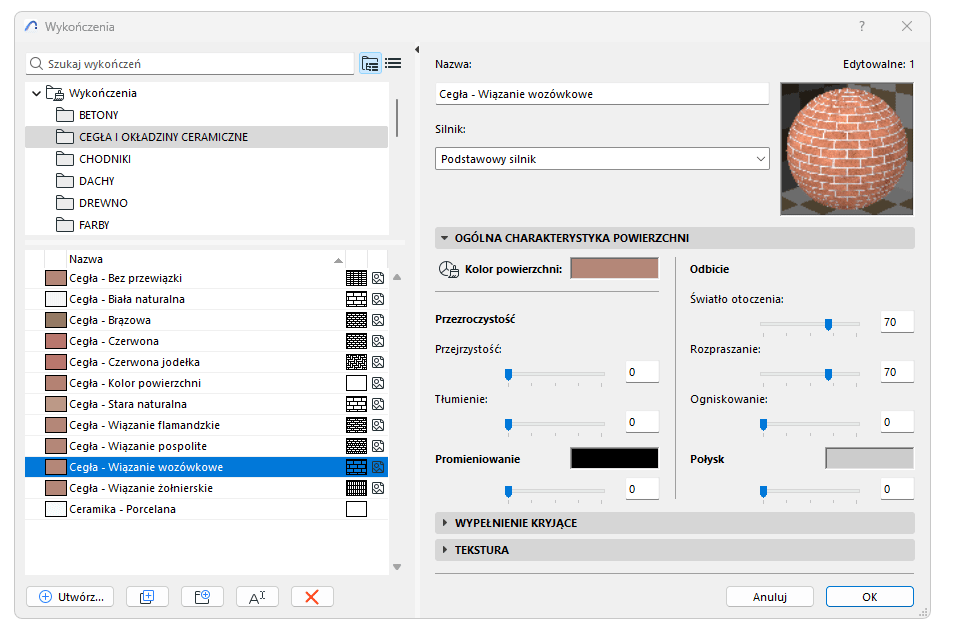Confirm with the OK button
961x636 pixels.
[x=870, y=597]
